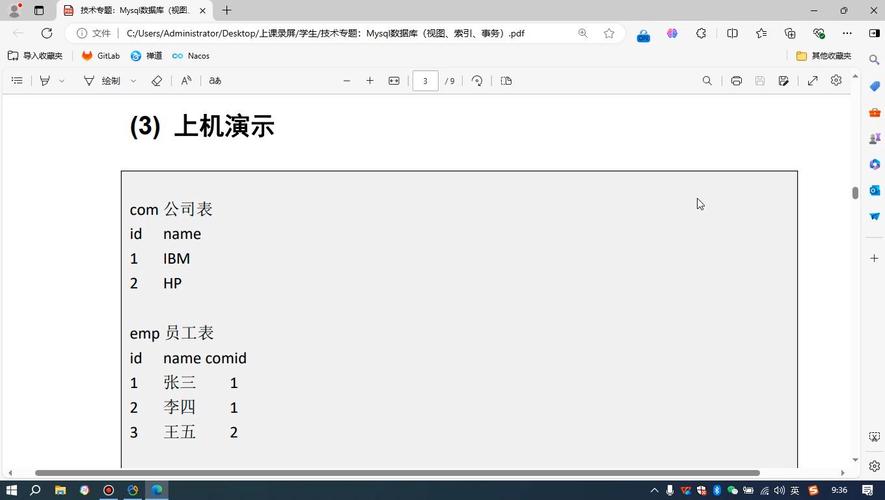This screenshot has height=500, width=885.
Task: Close the Mysql数据库 PDF tab
Action: tap(203, 10)
